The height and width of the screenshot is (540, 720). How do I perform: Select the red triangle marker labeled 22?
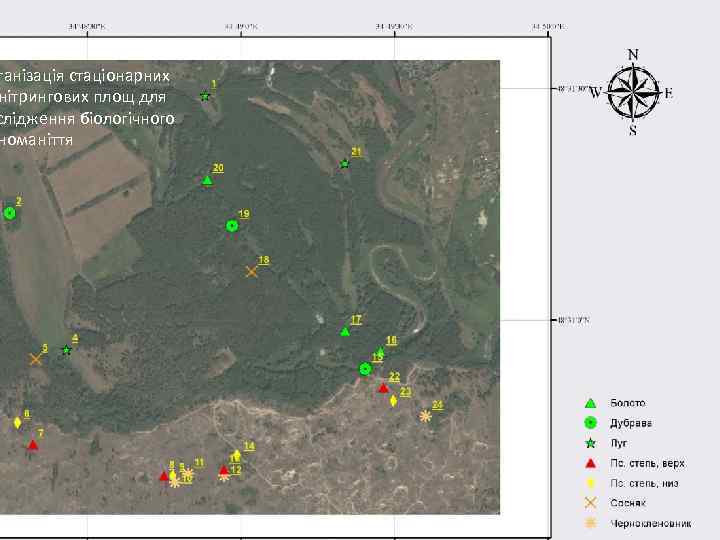pos(383,388)
